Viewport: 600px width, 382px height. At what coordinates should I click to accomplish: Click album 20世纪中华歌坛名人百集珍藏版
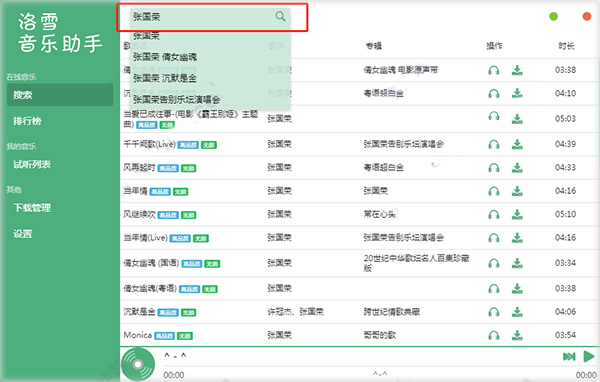click(416, 263)
